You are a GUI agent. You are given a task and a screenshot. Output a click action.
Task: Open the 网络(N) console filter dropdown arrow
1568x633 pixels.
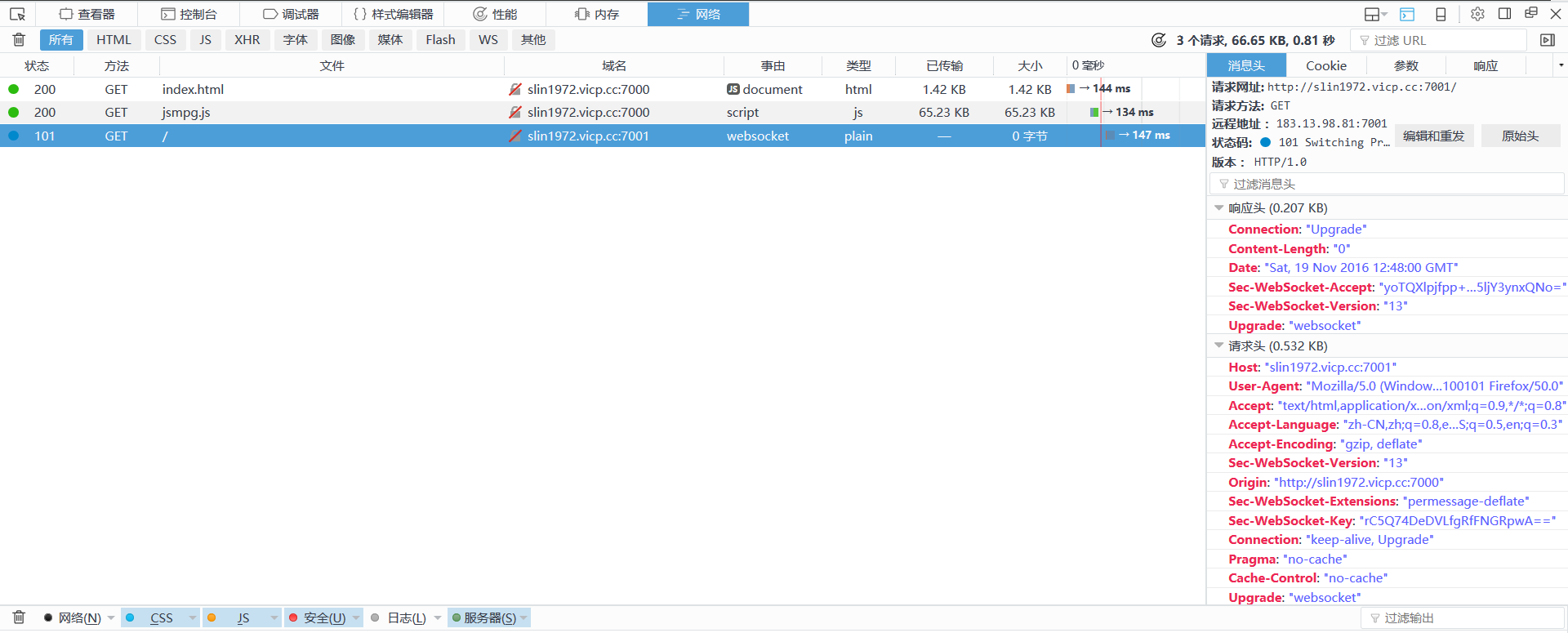pos(111,617)
